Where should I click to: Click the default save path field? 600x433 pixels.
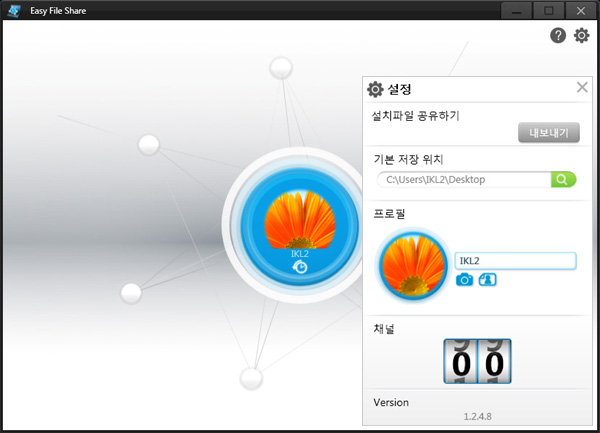[x=464, y=179]
